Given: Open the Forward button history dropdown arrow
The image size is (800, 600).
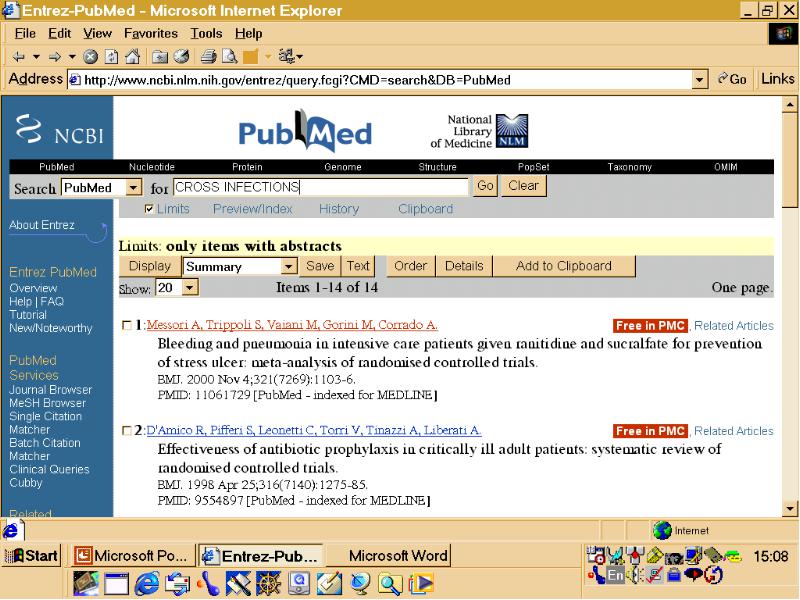Looking at the screenshot, I should click(x=72, y=56).
